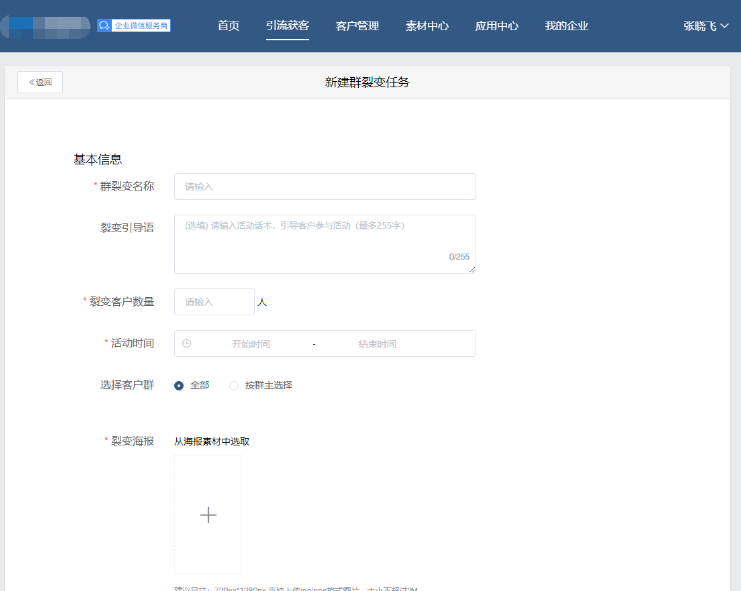Viewport: 741px width, 591px height.
Task: Open the 应用中心 menu item
Action: point(496,26)
